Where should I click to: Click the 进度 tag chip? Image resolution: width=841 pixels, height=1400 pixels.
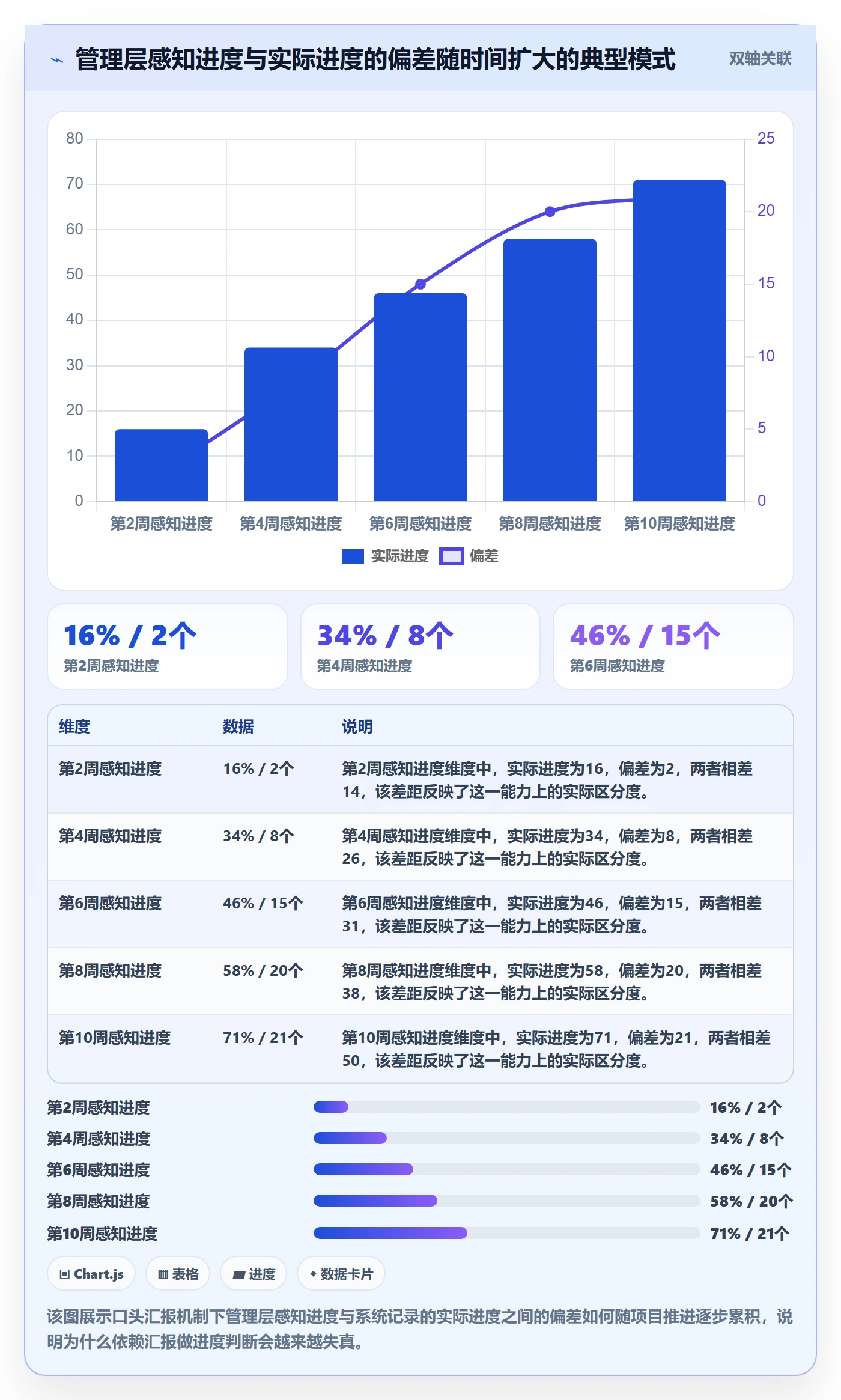[x=254, y=1274]
